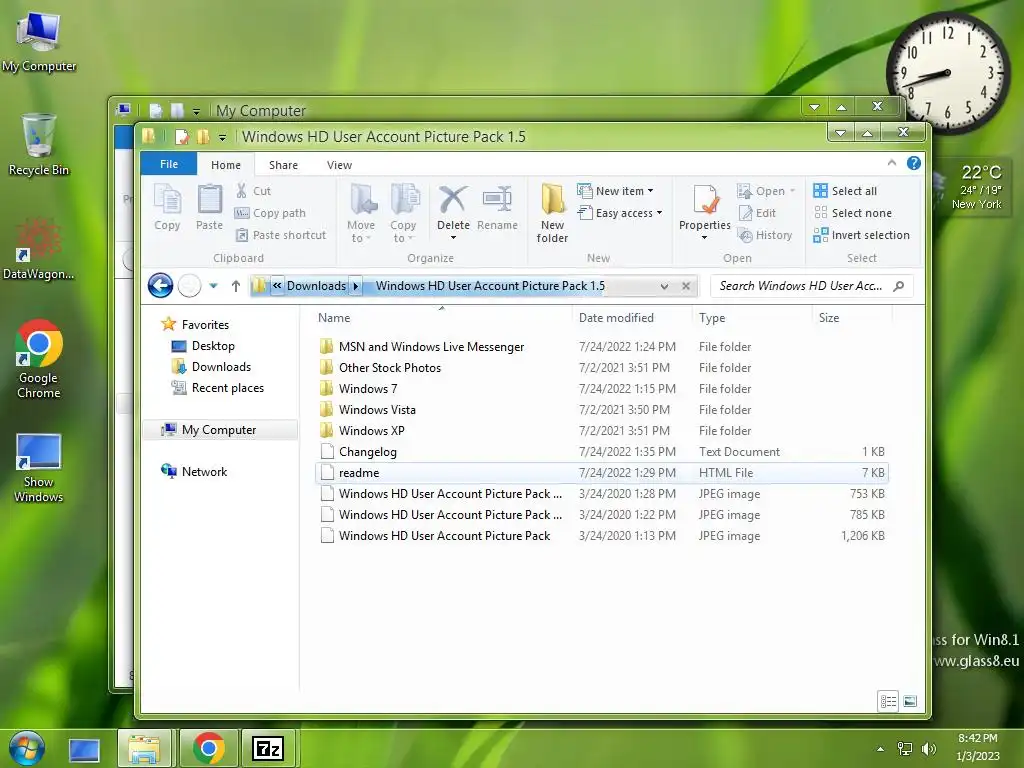The width and height of the screenshot is (1024, 768).
Task: Click Paste shortcut in the ribbon
Action: click(280, 235)
